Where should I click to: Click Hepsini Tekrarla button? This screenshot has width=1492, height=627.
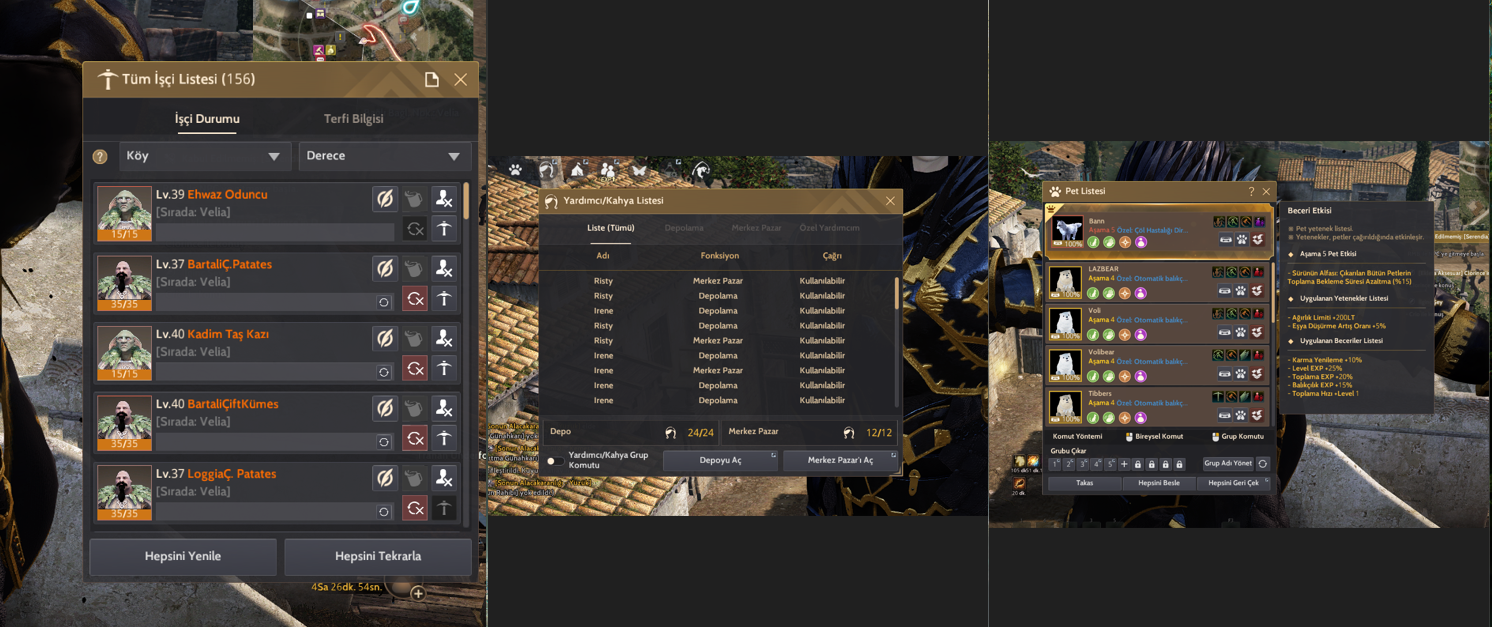378,556
